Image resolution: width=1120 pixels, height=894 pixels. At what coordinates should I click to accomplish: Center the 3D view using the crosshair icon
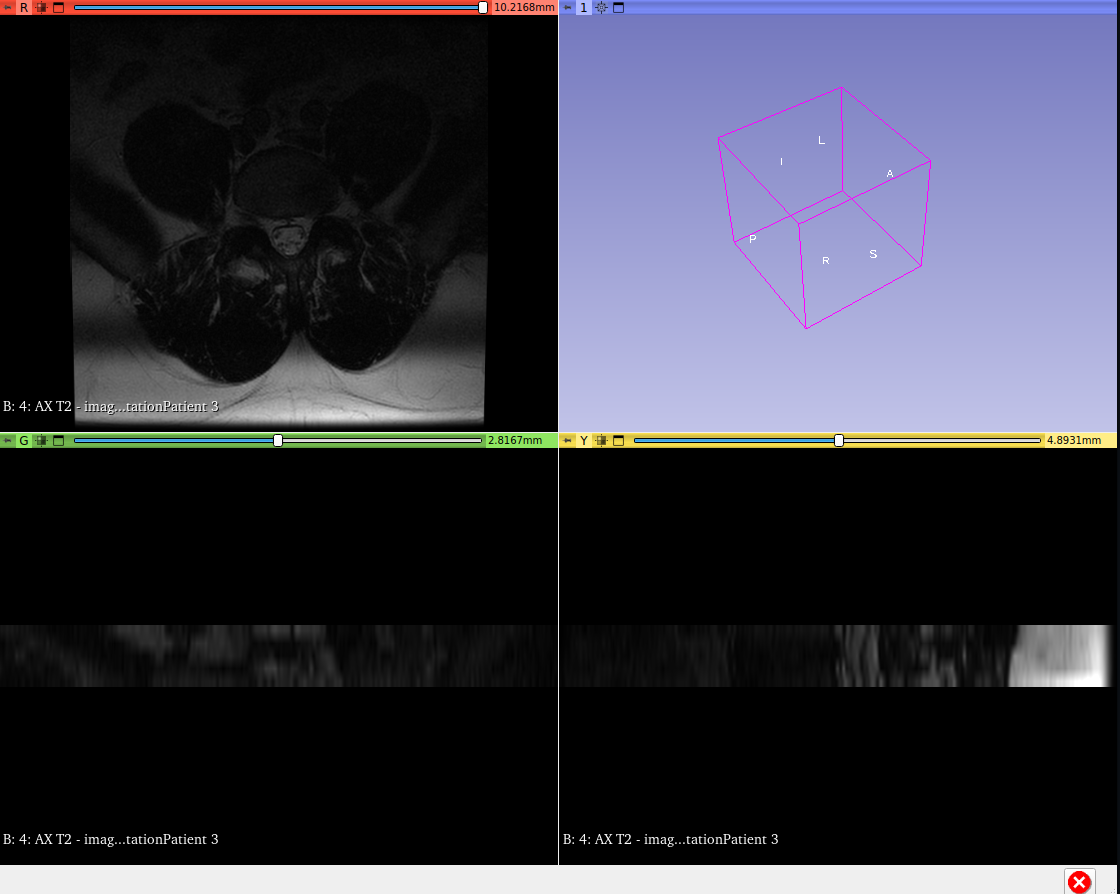(601, 7)
